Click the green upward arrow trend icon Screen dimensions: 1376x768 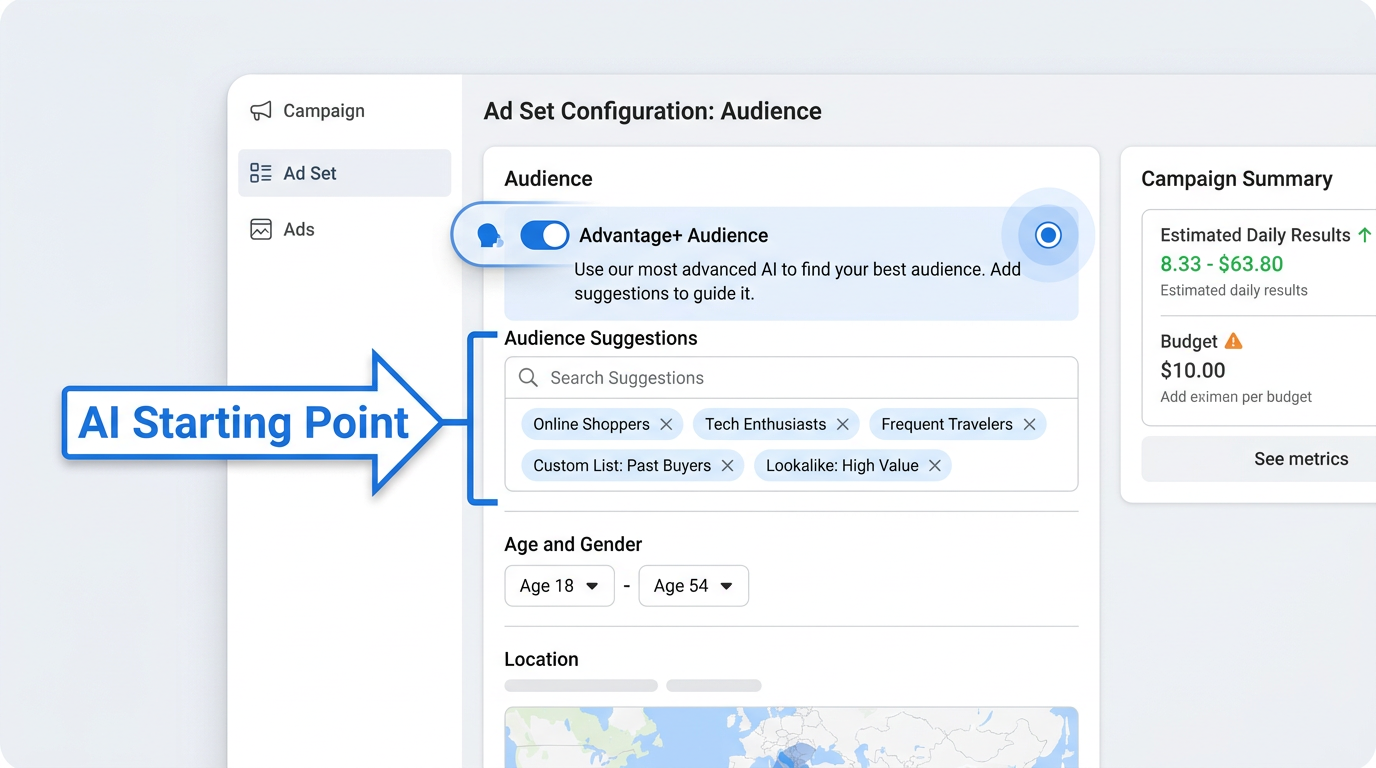point(1364,235)
